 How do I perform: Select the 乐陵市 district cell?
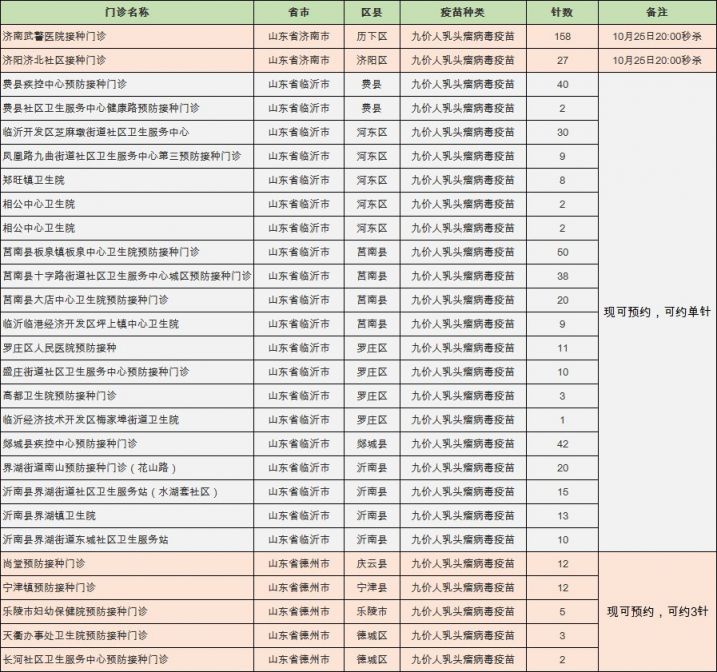click(x=372, y=612)
